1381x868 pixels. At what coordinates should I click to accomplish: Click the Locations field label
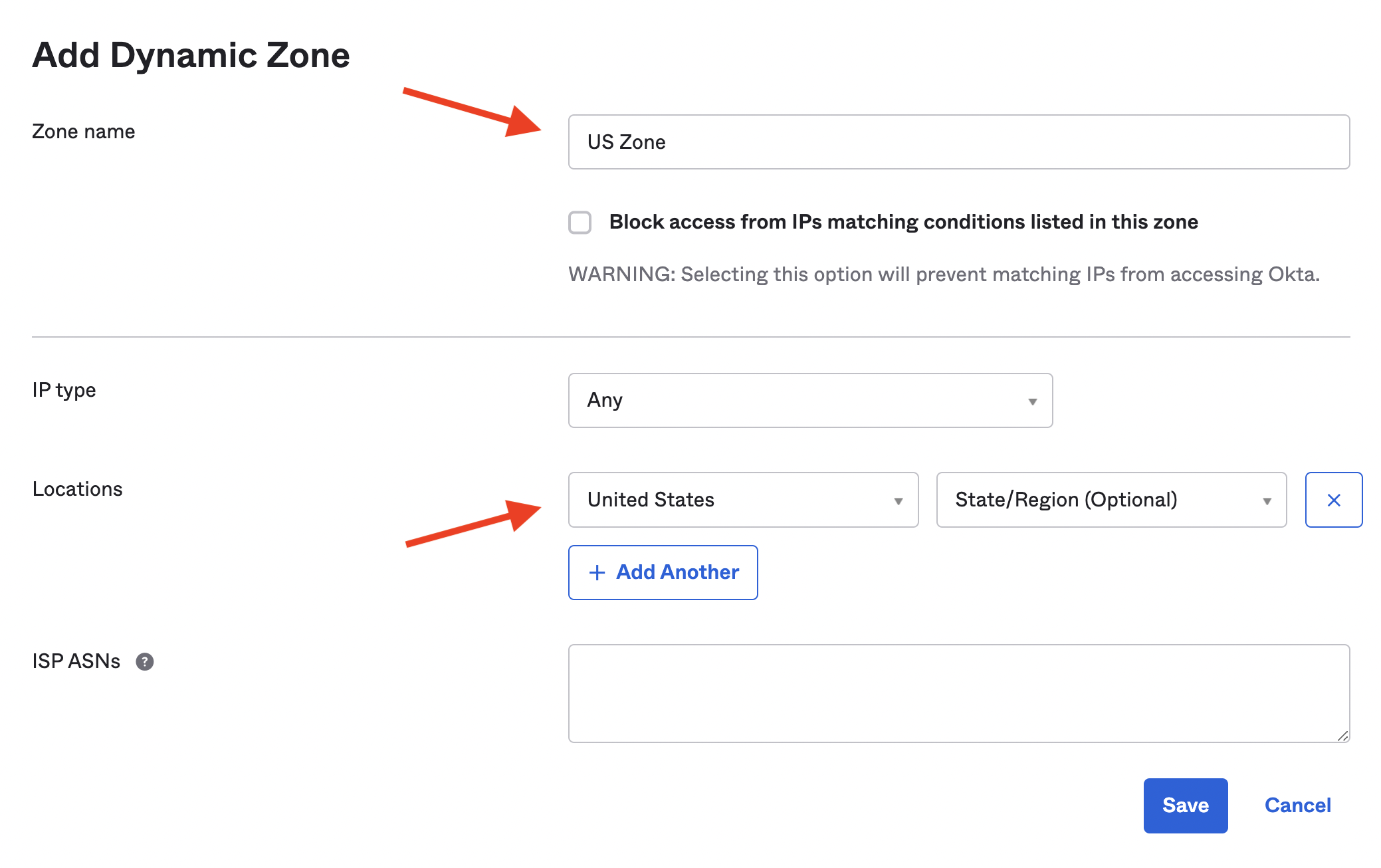tap(78, 489)
